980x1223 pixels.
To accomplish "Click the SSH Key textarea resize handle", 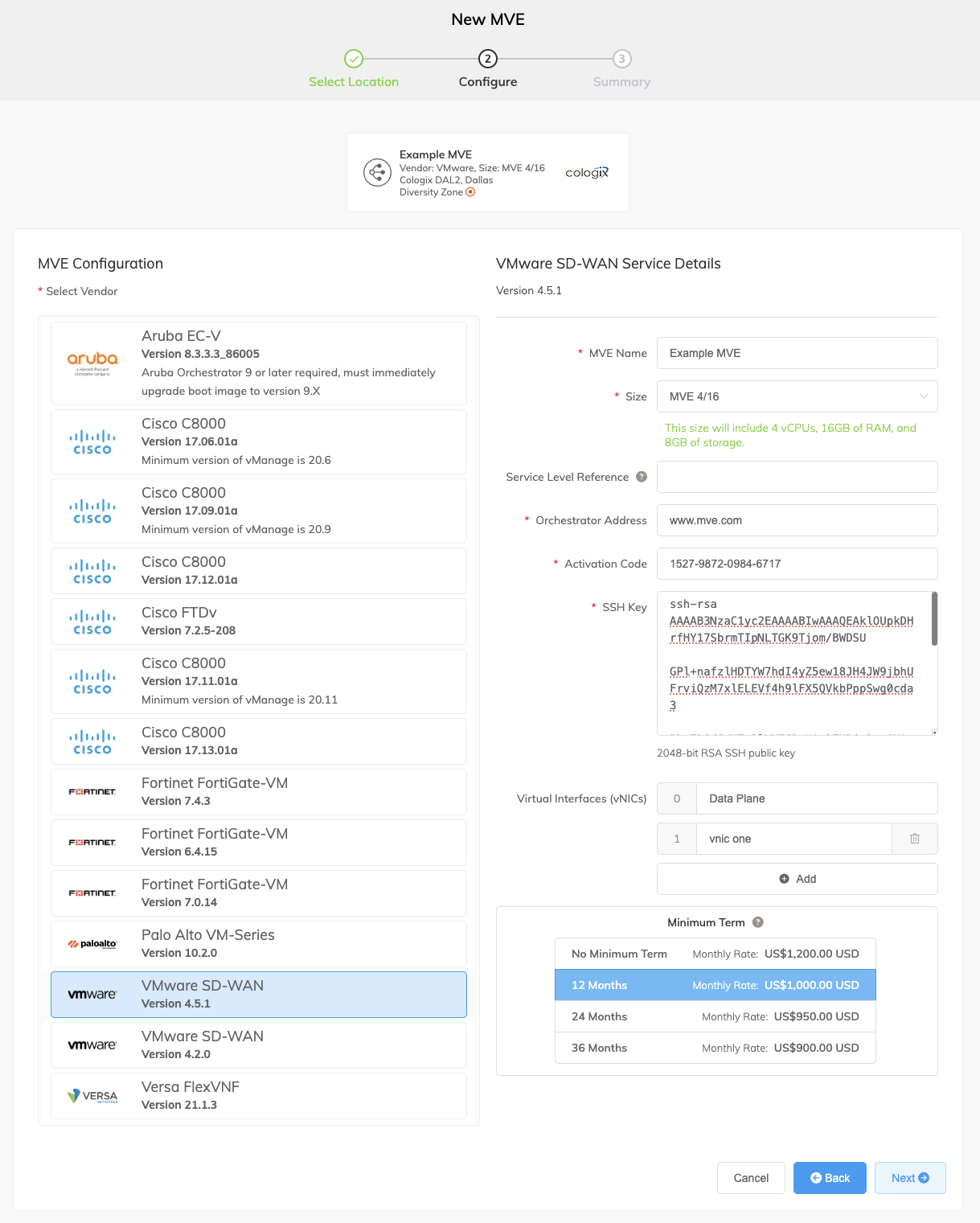I will 934,732.
